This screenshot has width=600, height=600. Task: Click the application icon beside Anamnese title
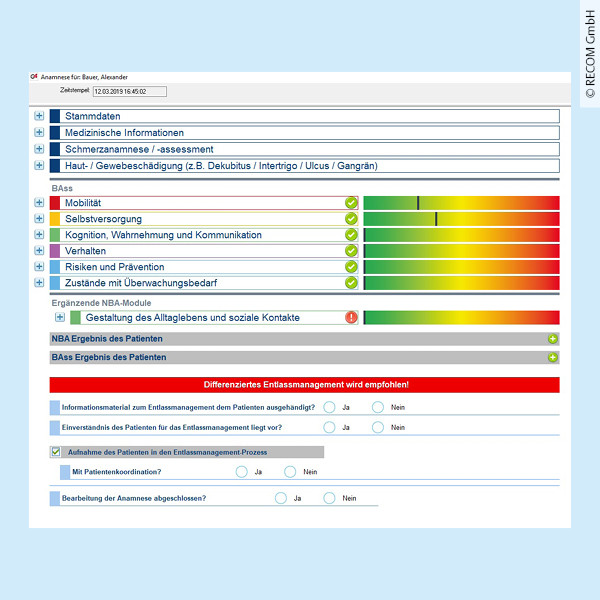coord(34,77)
